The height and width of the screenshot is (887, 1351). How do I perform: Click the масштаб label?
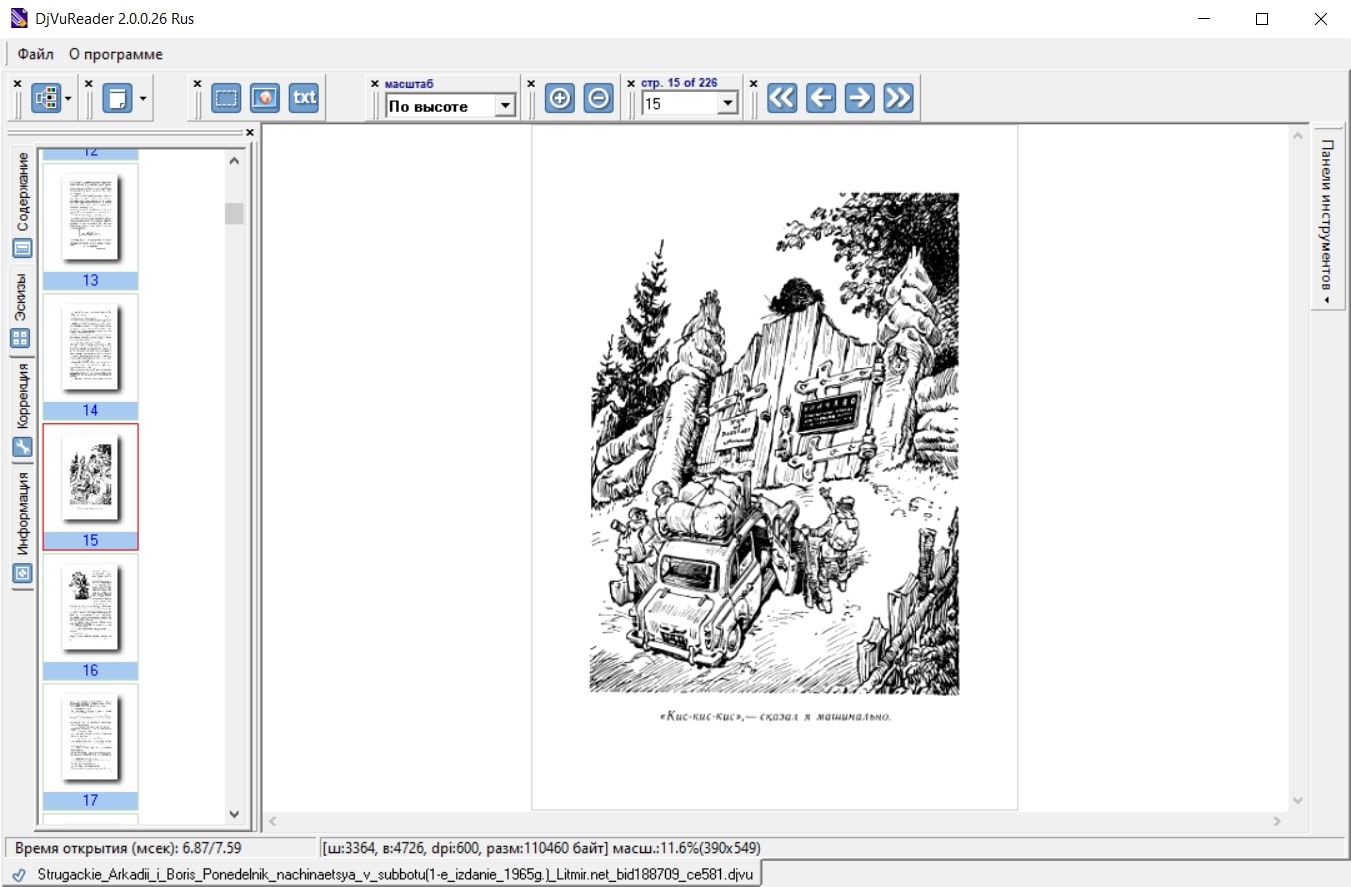[409, 84]
